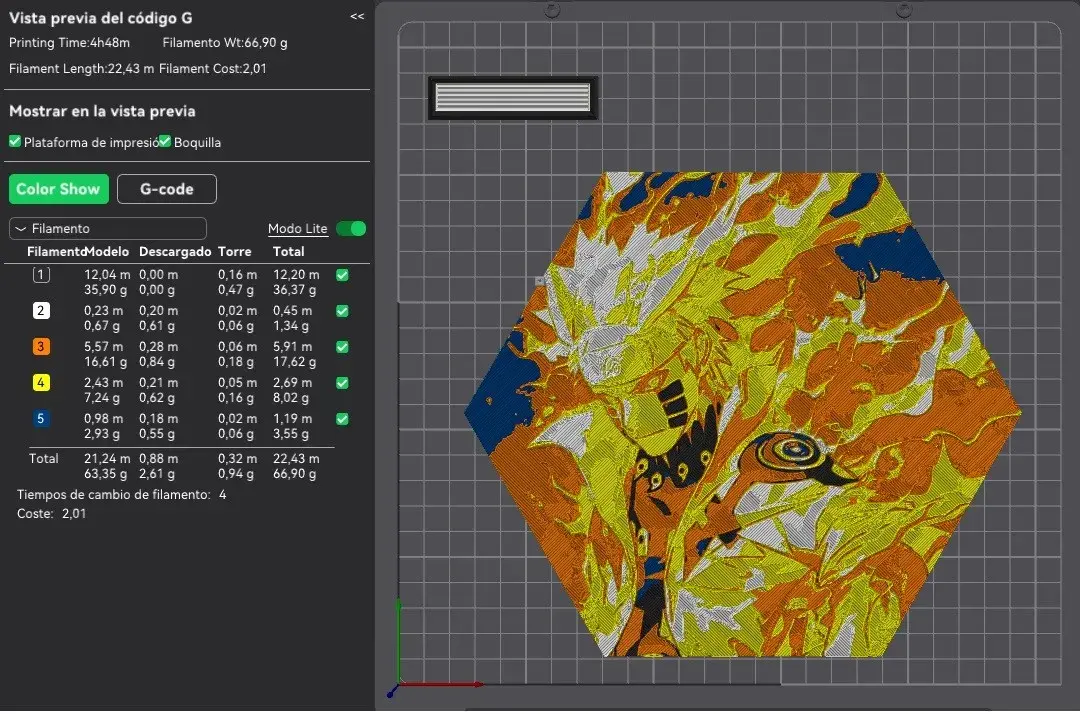Click the filament 1 color swatch
Image resolution: width=1080 pixels, height=714 pixels.
click(41, 275)
